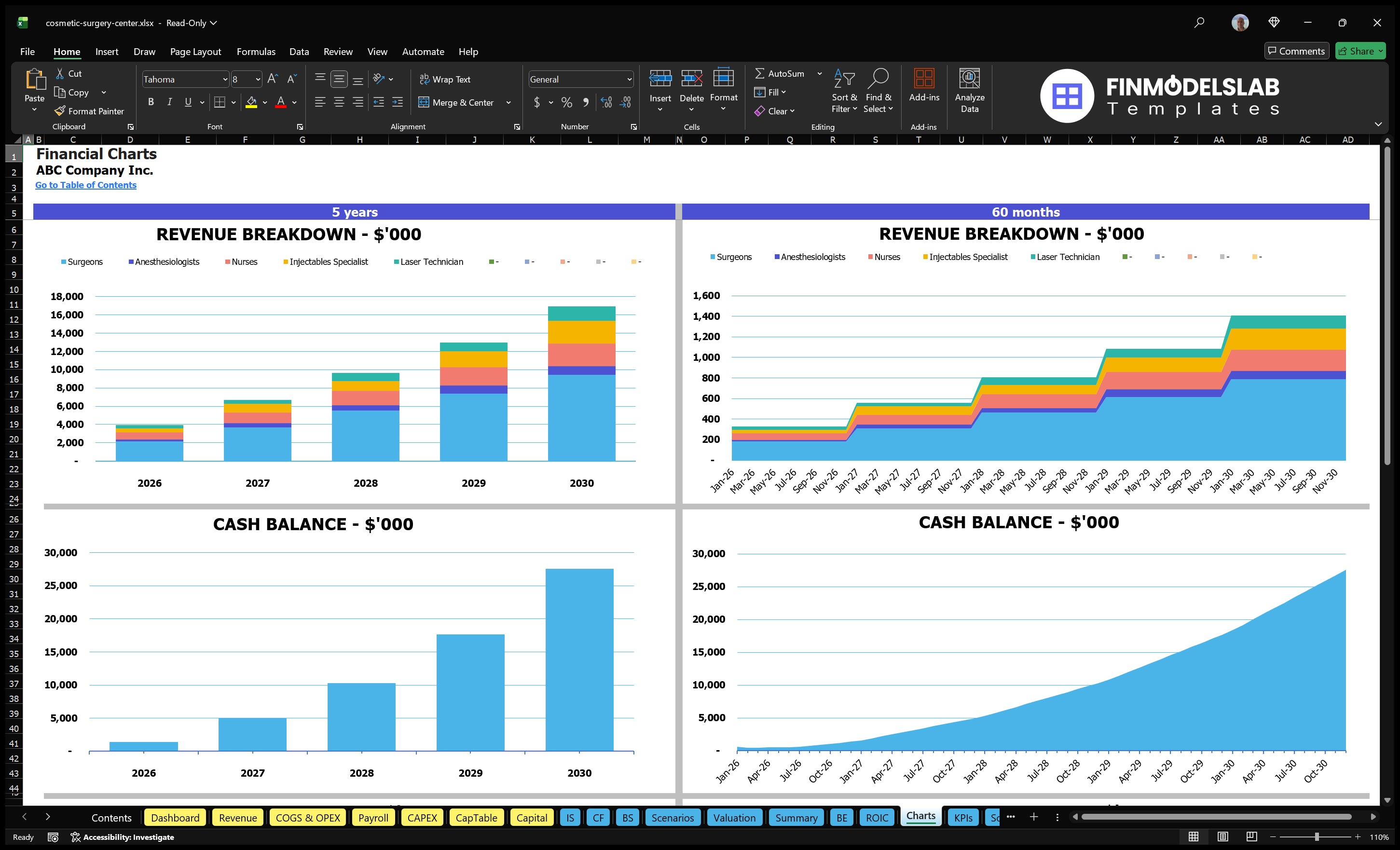Expand the Read-Only mode dropdown
Screen dimensions: 1400x850
click(x=213, y=23)
